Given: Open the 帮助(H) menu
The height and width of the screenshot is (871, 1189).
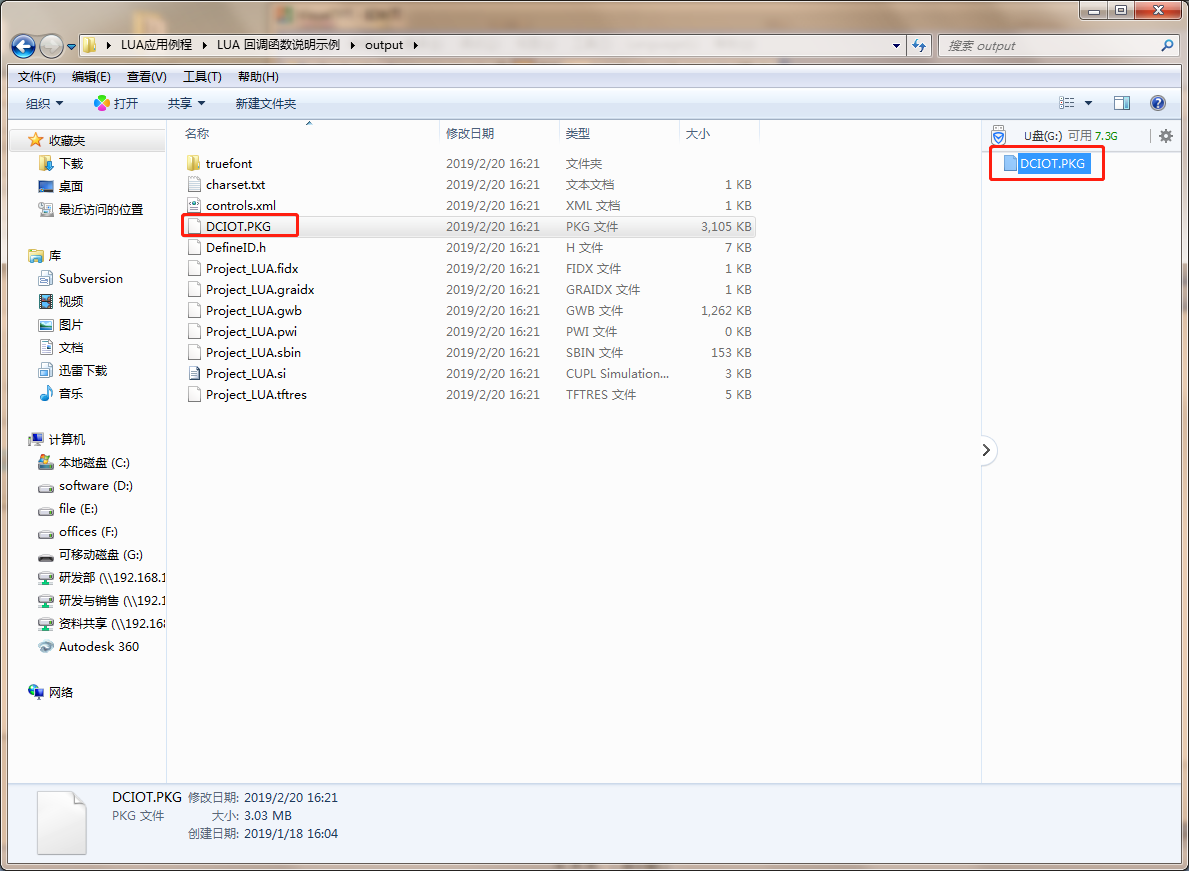Looking at the screenshot, I should (258, 77).
